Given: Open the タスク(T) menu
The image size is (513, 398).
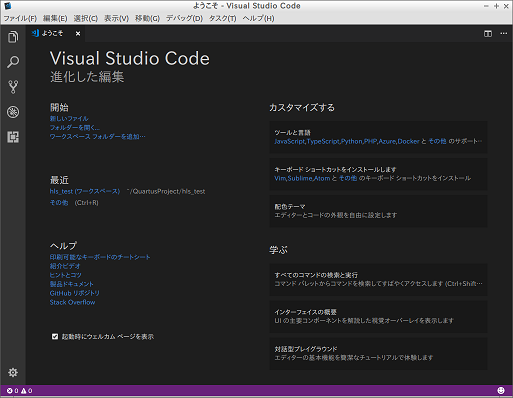Looking at the screenshot, I should coord(222,18).
